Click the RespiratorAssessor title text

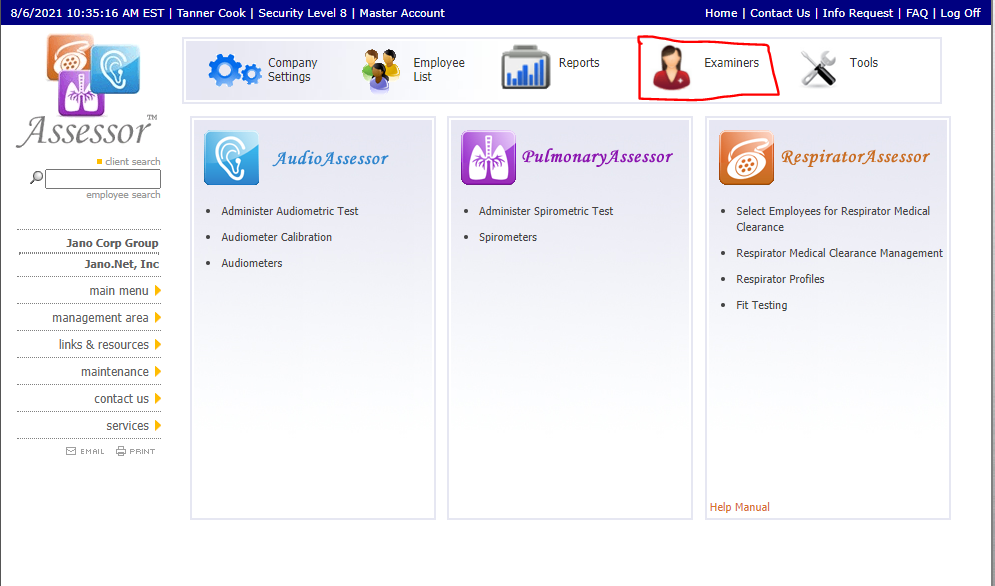[x=855, y=157]
